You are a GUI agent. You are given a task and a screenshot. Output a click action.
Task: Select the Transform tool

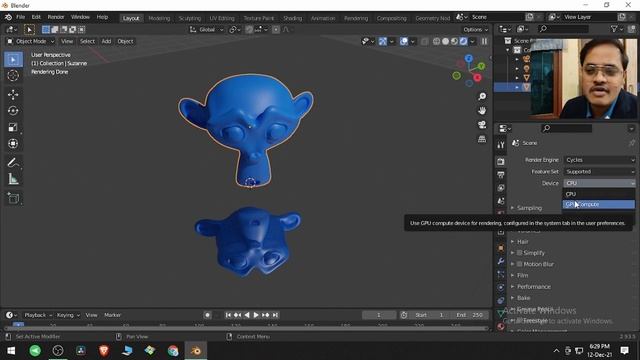(13, 144)
